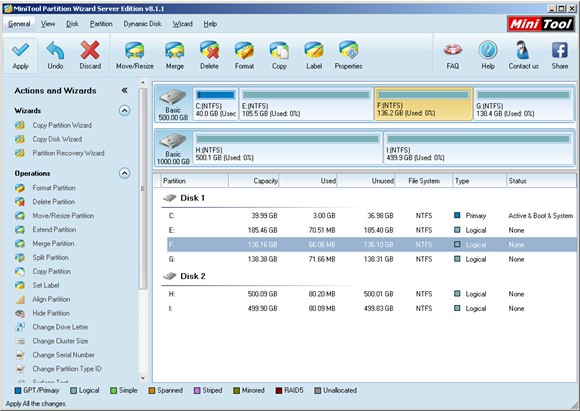
Task: Choose Move/Resize Partition operation
Action: coord(63,215)
